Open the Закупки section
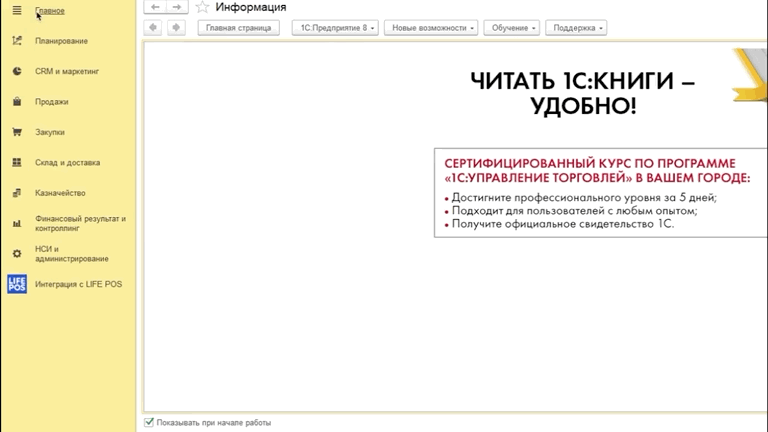The image size is (768, 432). [x=49, y=132]
